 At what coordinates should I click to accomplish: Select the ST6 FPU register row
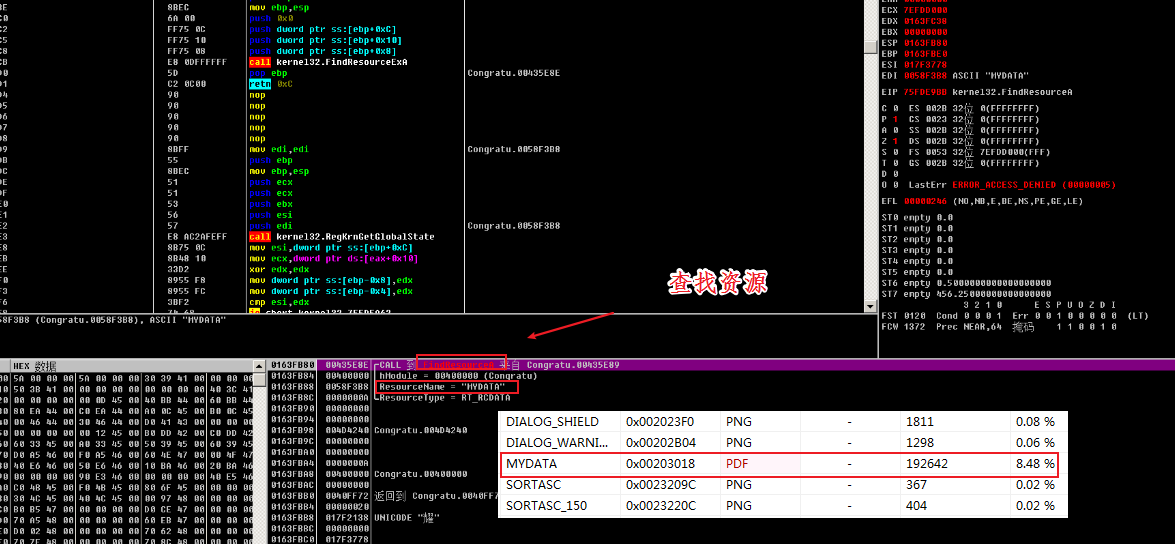967,282
